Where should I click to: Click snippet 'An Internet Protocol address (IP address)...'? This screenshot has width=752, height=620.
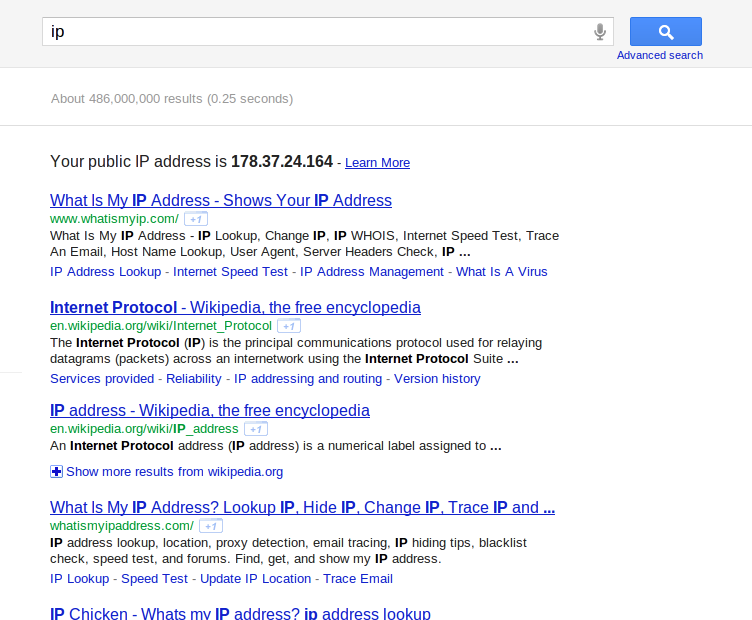(x=276, y=446)
